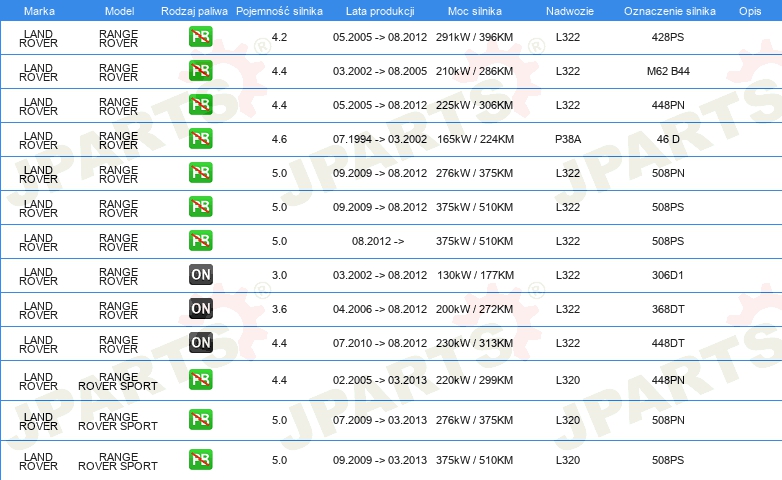782x480 pixels.
Task: Click the Rodzaj paliwa column header
Action: coord(195,11)
